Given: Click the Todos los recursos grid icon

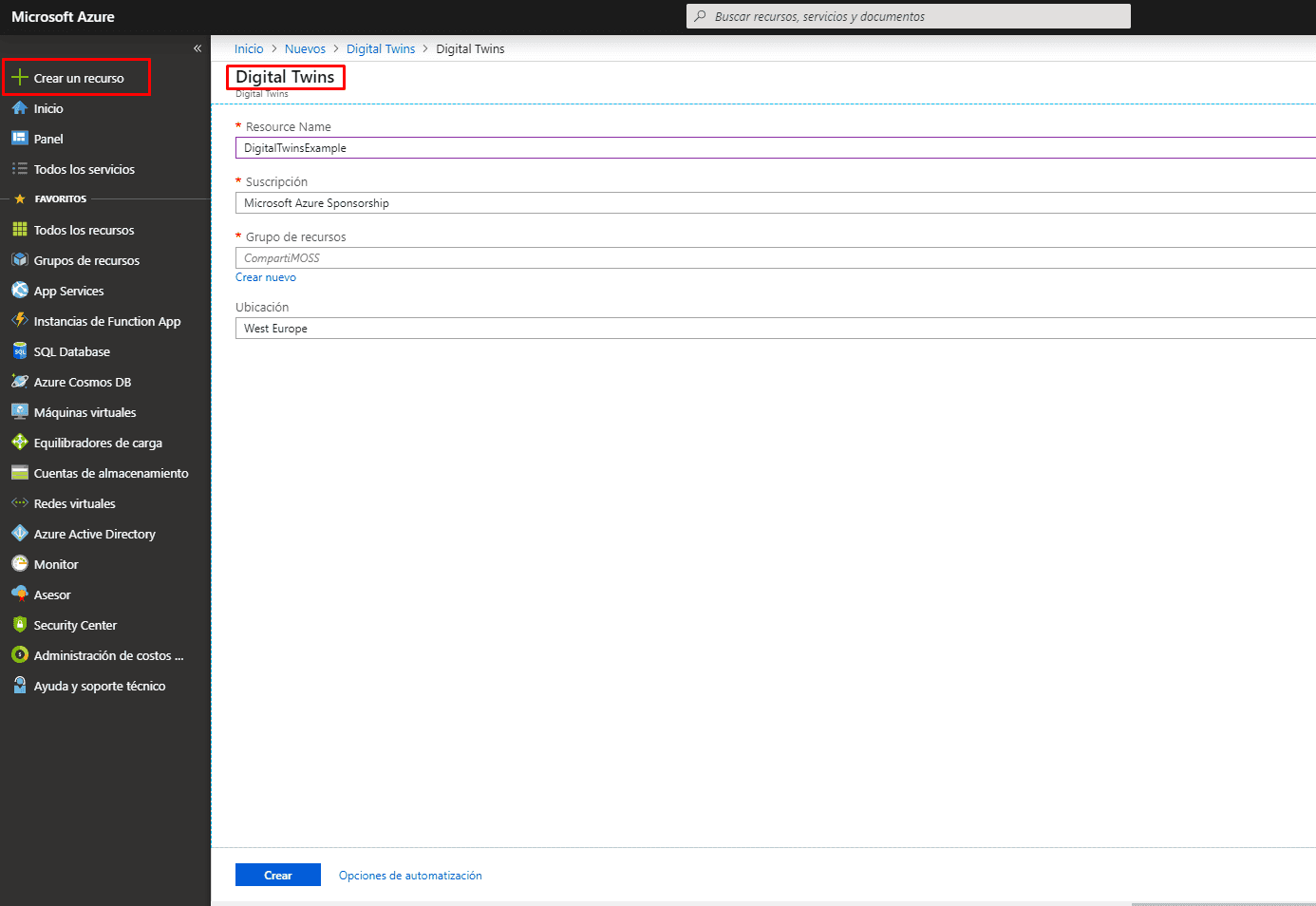Looking at the screenshot, I should [x=19, y=230].
